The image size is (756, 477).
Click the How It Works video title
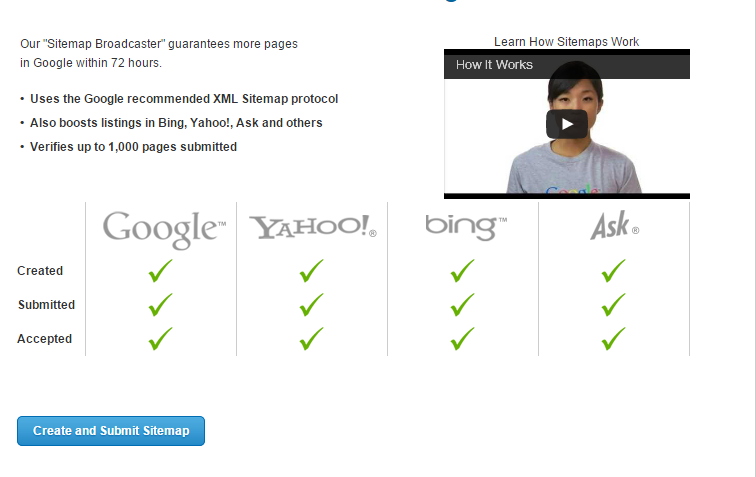[494, 65]
